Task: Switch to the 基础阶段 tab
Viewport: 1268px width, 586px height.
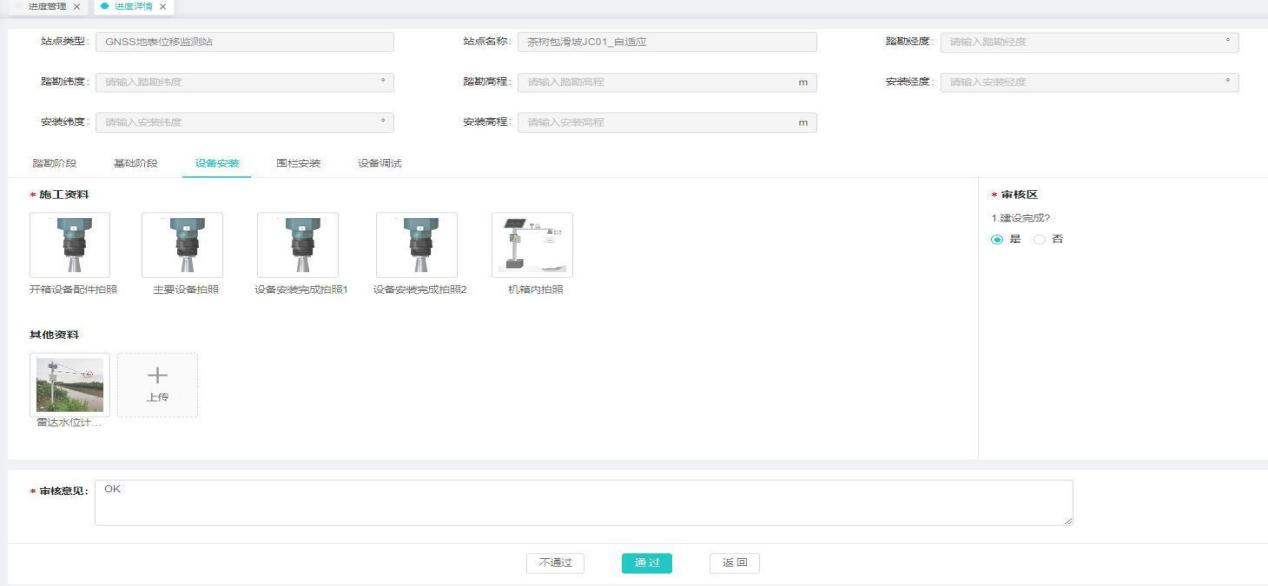Action: click(x=135, y=163)
